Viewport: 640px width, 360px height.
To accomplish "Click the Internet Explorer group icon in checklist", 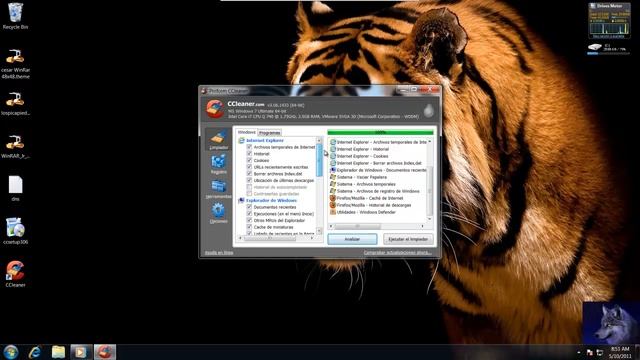I will click(241, 140).
